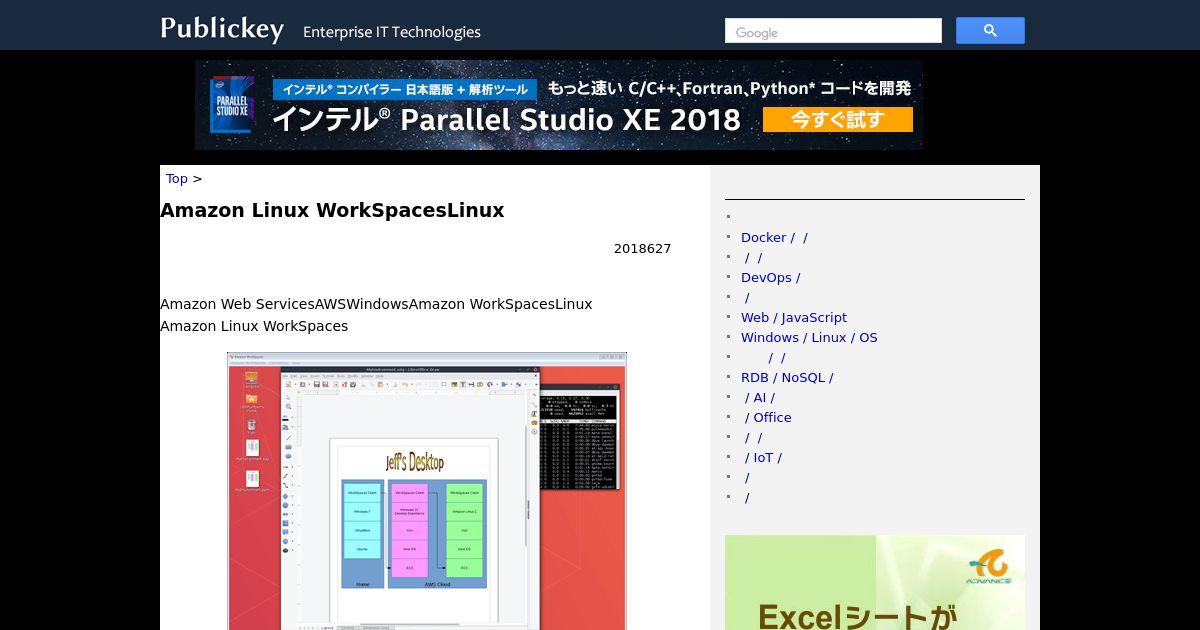Click the Amazon Web Services intro paragraph
Image resolution: width=1200 pixels, height=630 pixels.
point(376,315)
